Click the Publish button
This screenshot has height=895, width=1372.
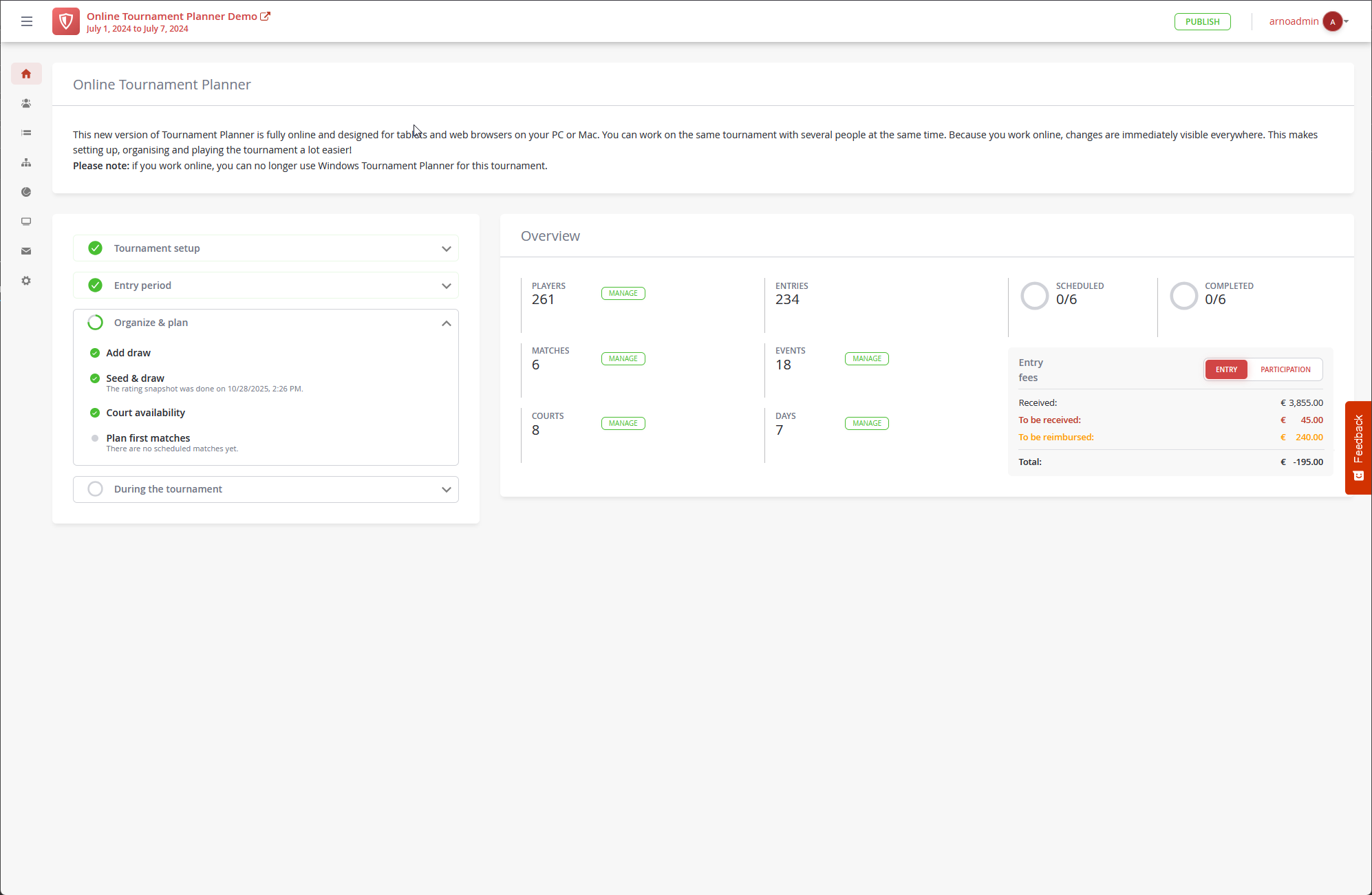(x=1202, y=21)
